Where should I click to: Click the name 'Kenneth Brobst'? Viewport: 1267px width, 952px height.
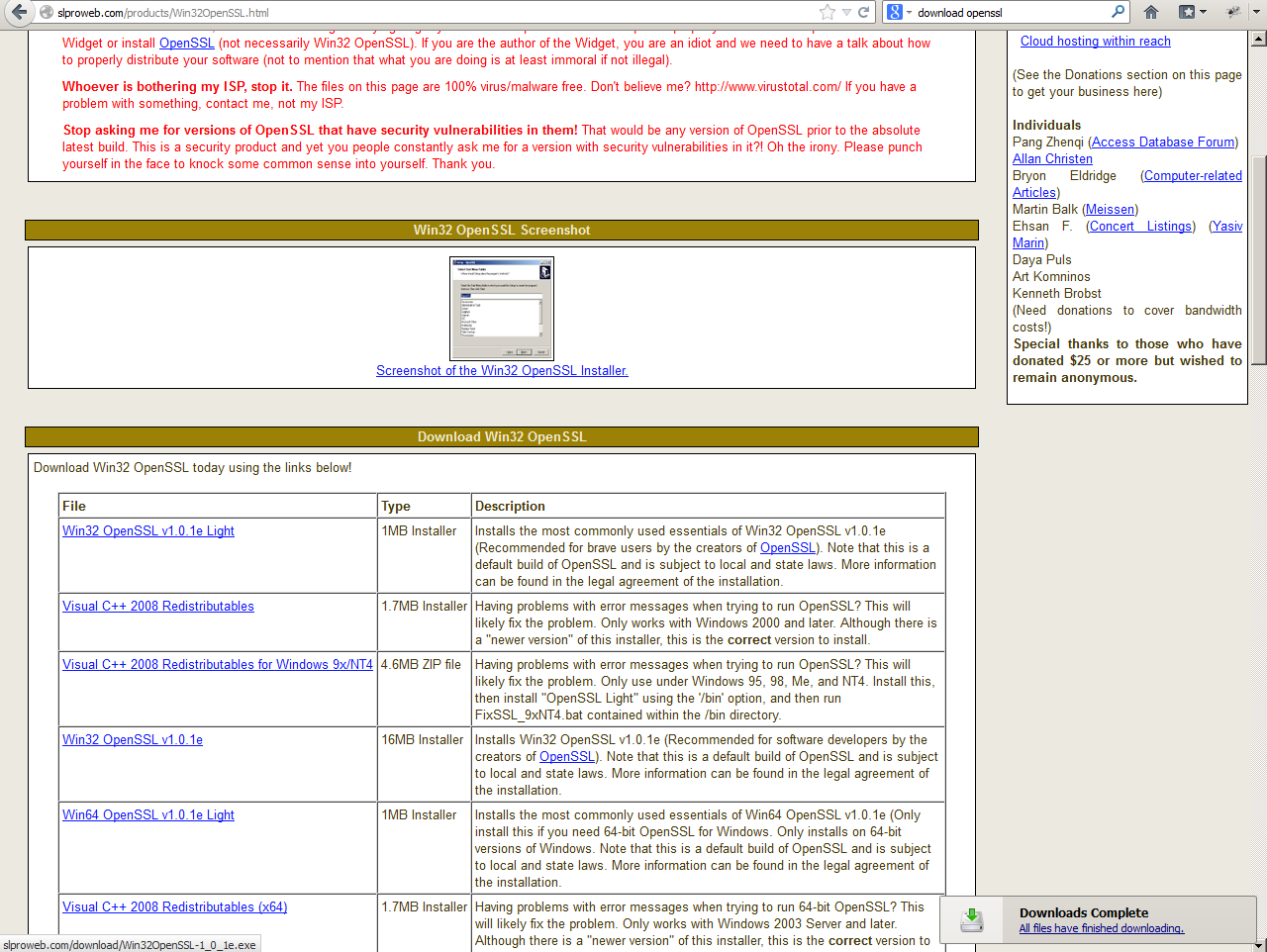click(x=1057, y=293)
